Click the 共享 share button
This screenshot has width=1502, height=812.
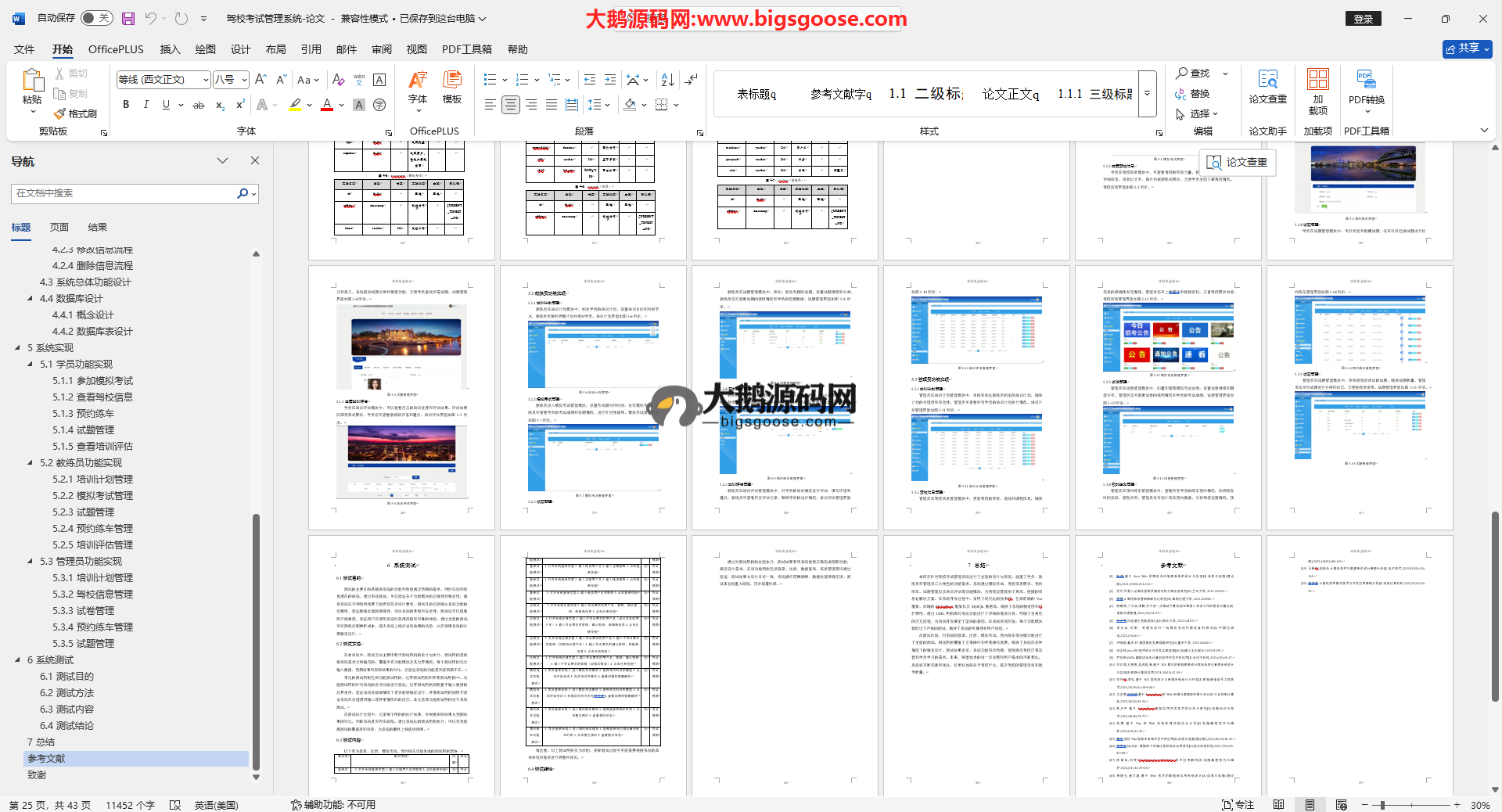[x=1467, y=49]
